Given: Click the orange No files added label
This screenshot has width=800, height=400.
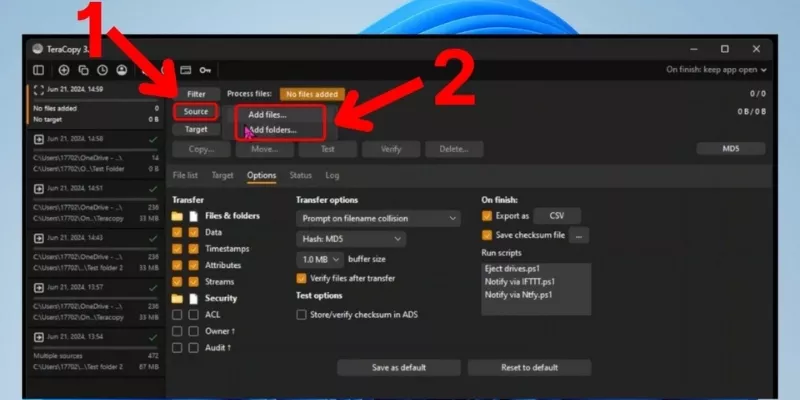Looking at the screenshot, I should click(x=312, y=94).
